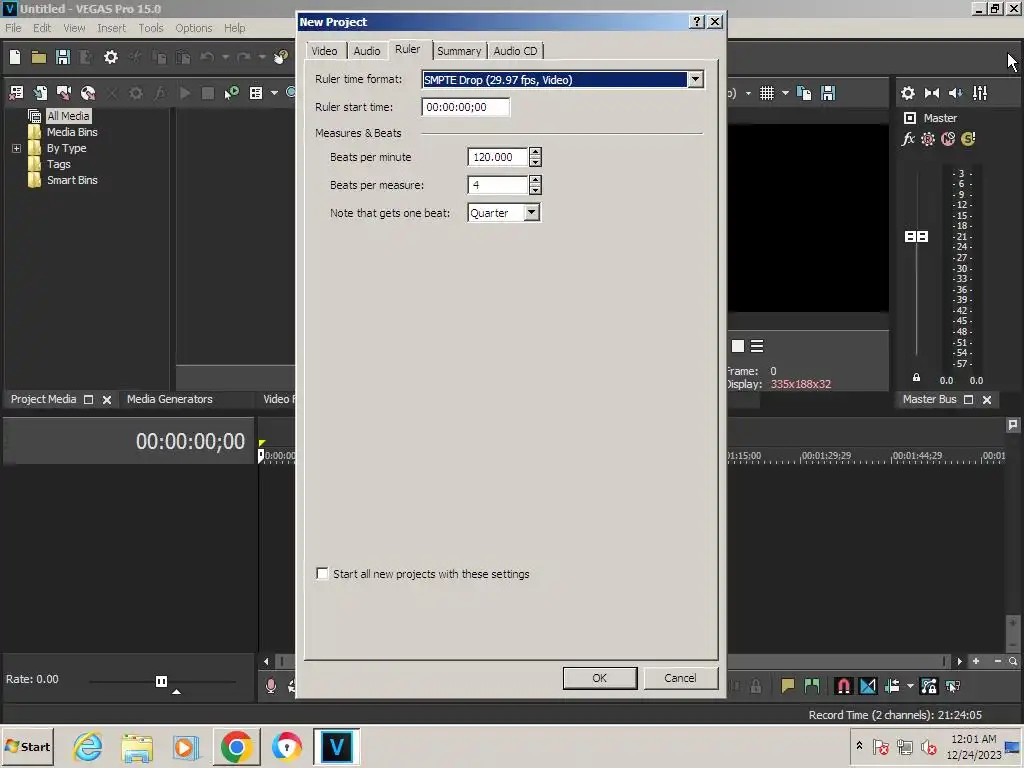1024x768 pixels.
Task: Save snapshot to file icon in preview
Action: pyautogui.click(x=828, y=93)
